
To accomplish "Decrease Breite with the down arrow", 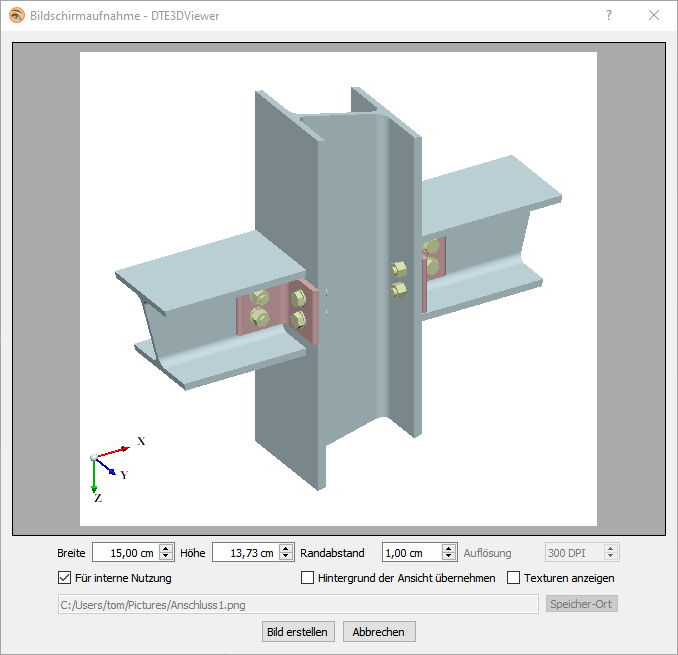I will pyautogui.click(x=166, y=557).
